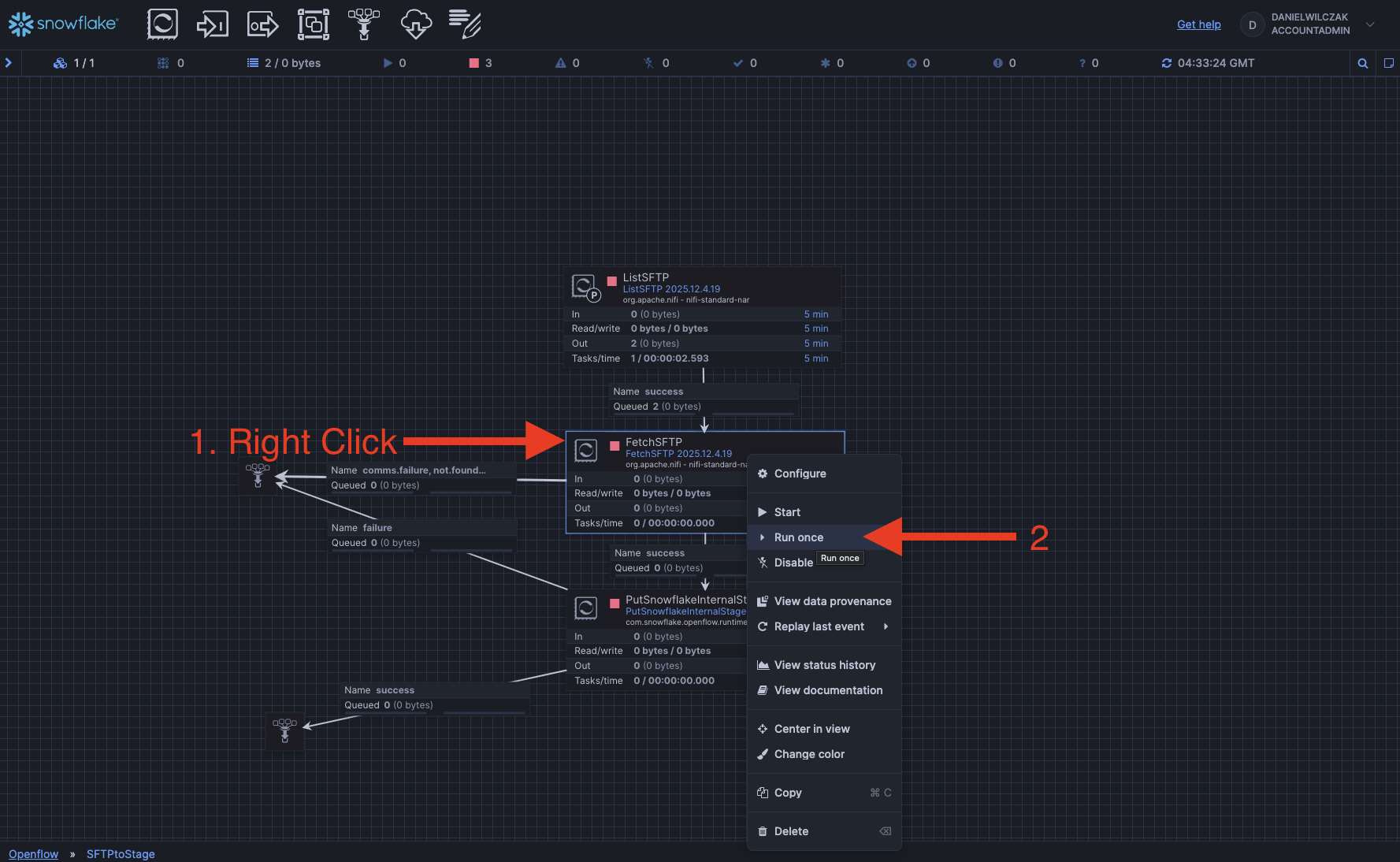The height and width of the screenshot is (862, 1400).
Task: Go to Openflow breadcrumb link
Action: pos(33,854)
